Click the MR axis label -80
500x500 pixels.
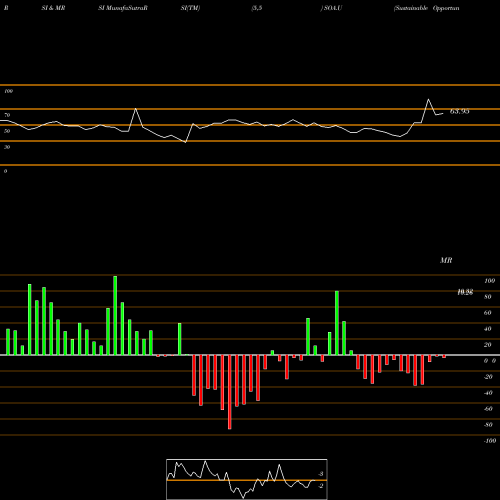[488, 425]
